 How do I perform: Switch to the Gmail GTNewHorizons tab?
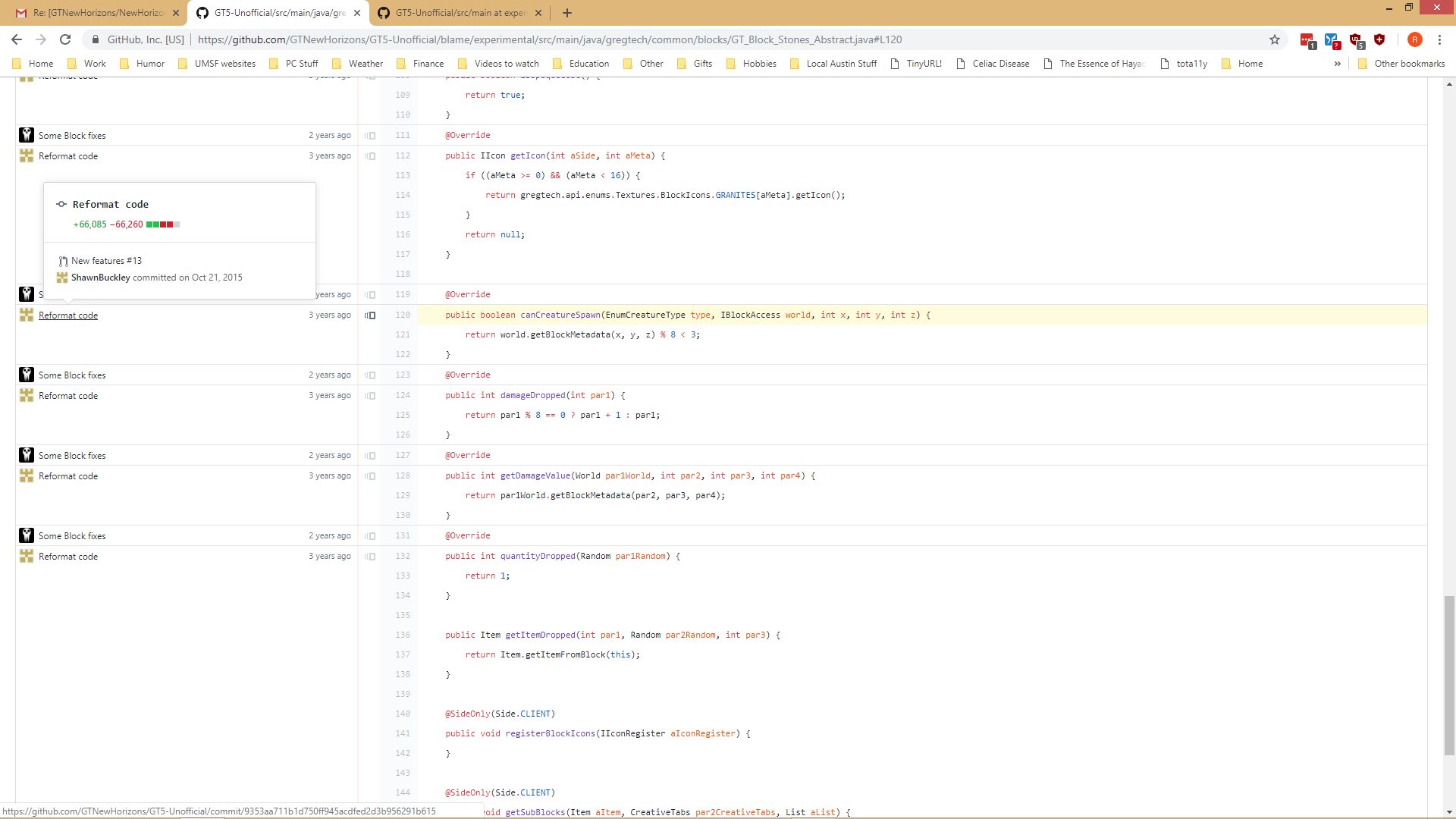tap(91, 13)
